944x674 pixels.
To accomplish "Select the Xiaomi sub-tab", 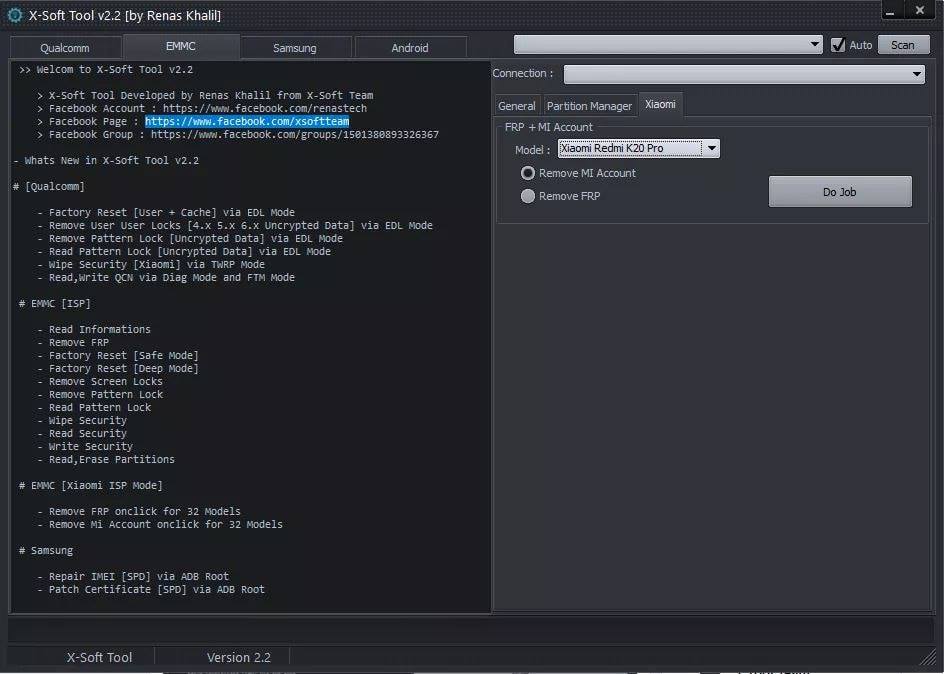I will pos(660,104).
